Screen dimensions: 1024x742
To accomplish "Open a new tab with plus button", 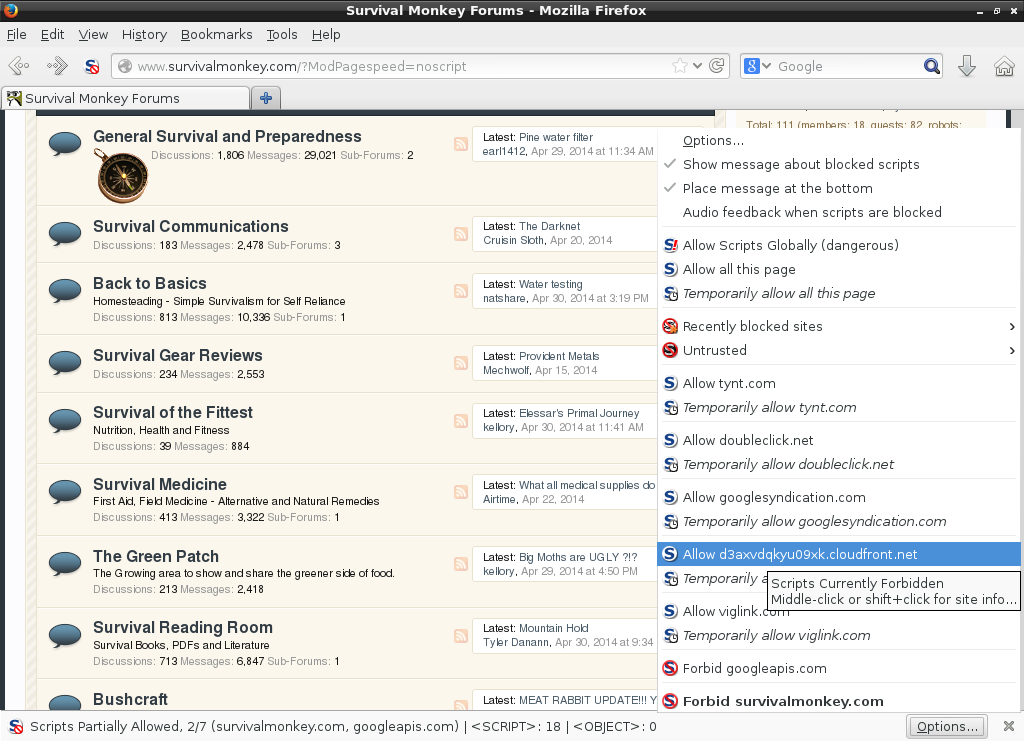I will click(266, 98).
